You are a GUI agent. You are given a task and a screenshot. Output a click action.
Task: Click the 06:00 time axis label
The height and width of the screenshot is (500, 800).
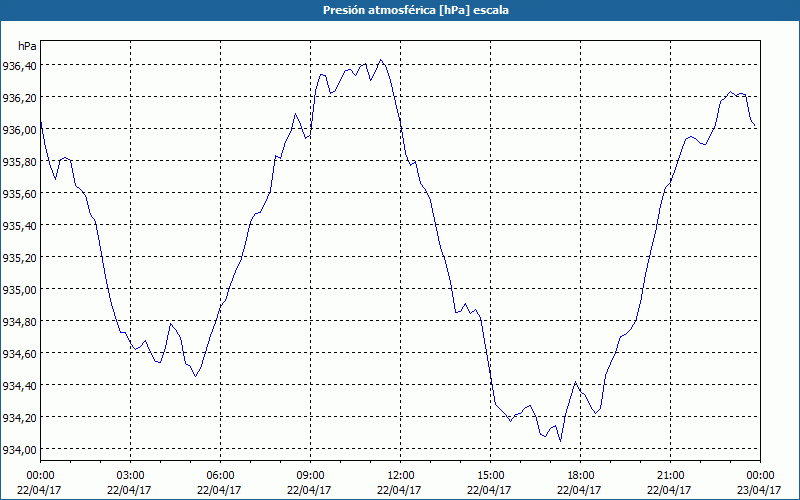coord(220,476)
